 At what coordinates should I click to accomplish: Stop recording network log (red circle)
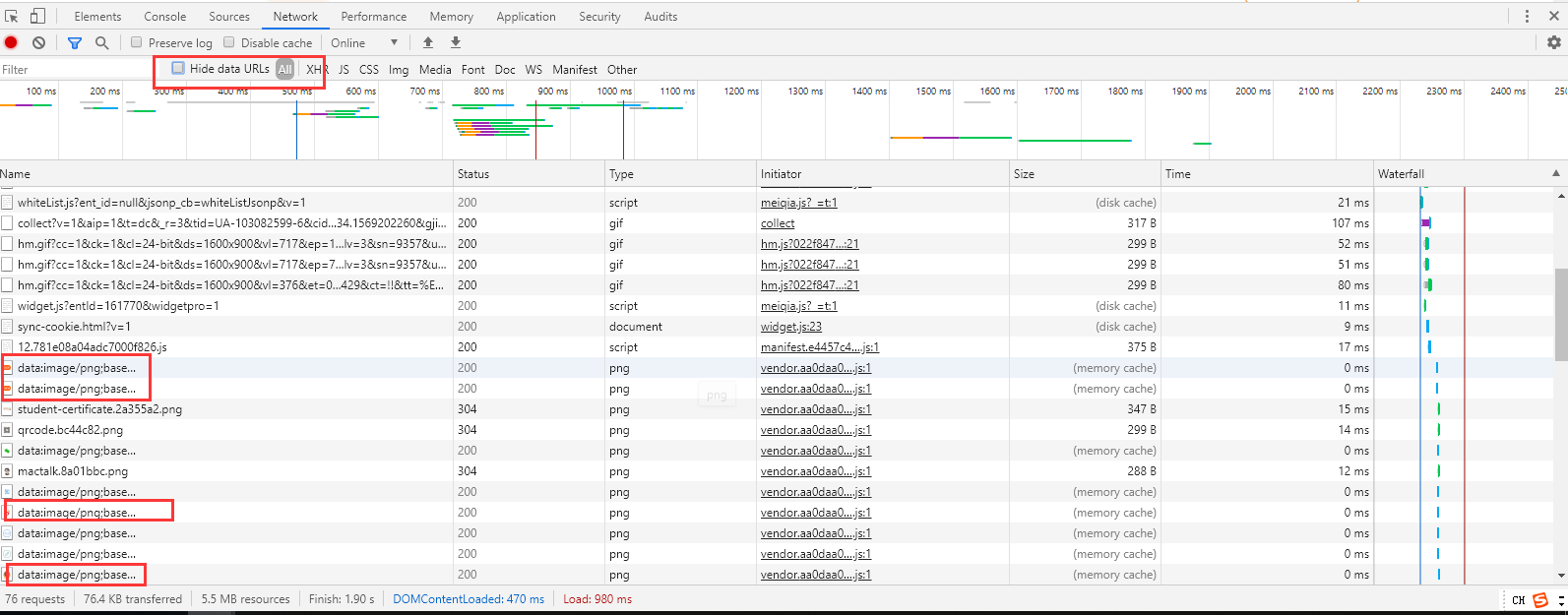point(11,42)
